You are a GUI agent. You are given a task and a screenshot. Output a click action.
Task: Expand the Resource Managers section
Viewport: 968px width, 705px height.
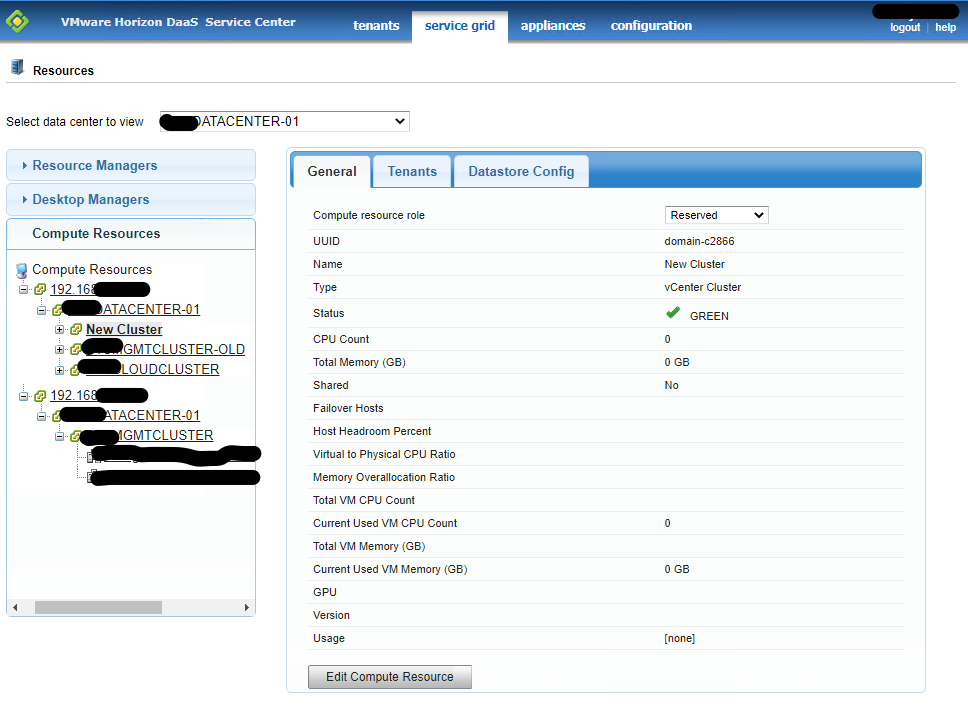coord(131,165)
